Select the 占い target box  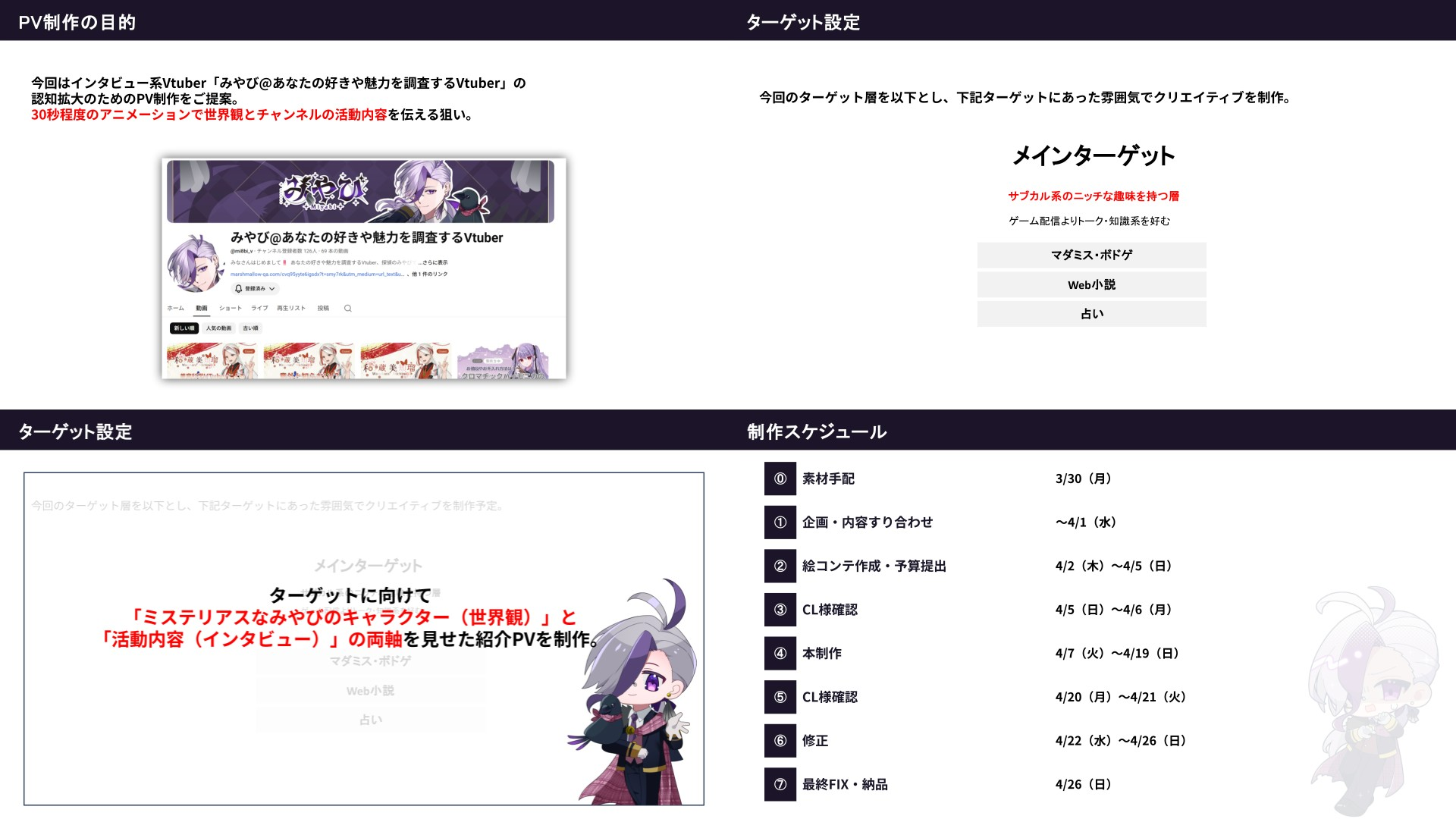1091,314
